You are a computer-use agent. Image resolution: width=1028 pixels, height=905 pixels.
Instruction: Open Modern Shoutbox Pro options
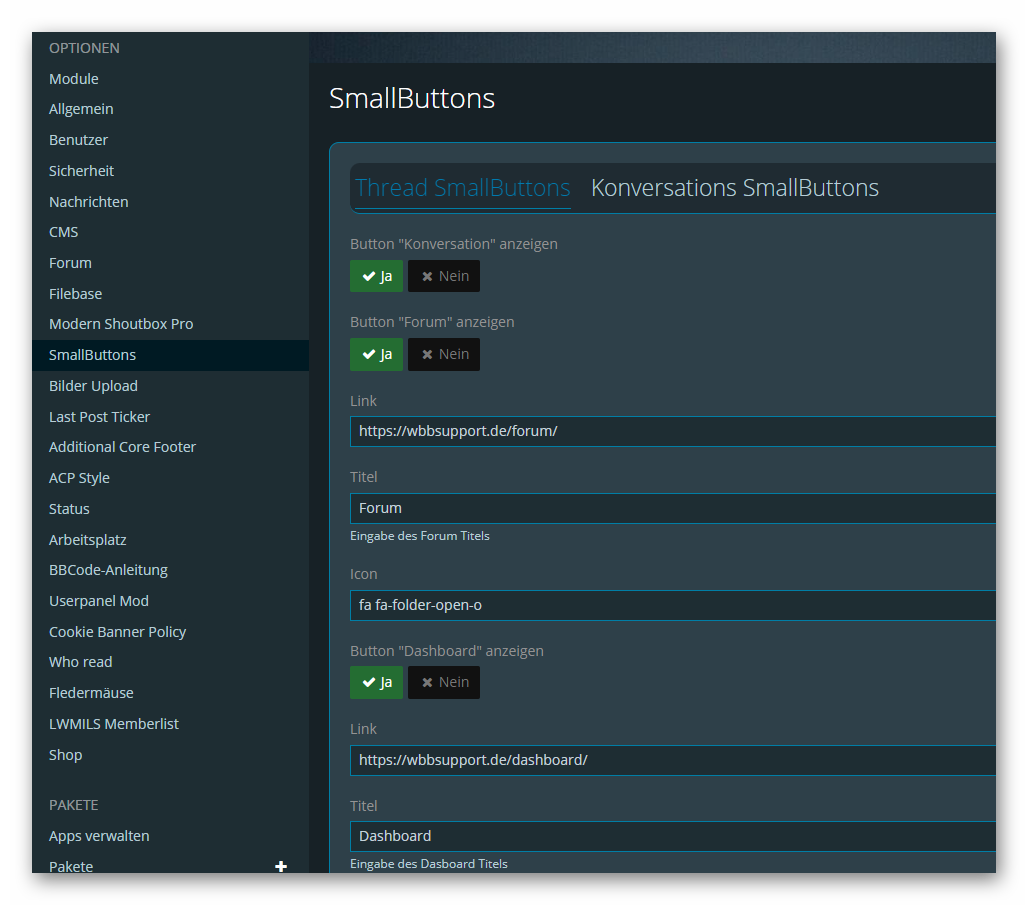[x=121, y=324]
